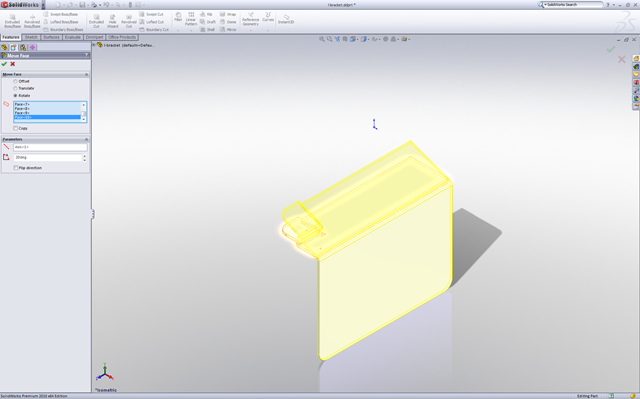Switch to the Office Products tab

pyautogui.click(x=122, y=37)
